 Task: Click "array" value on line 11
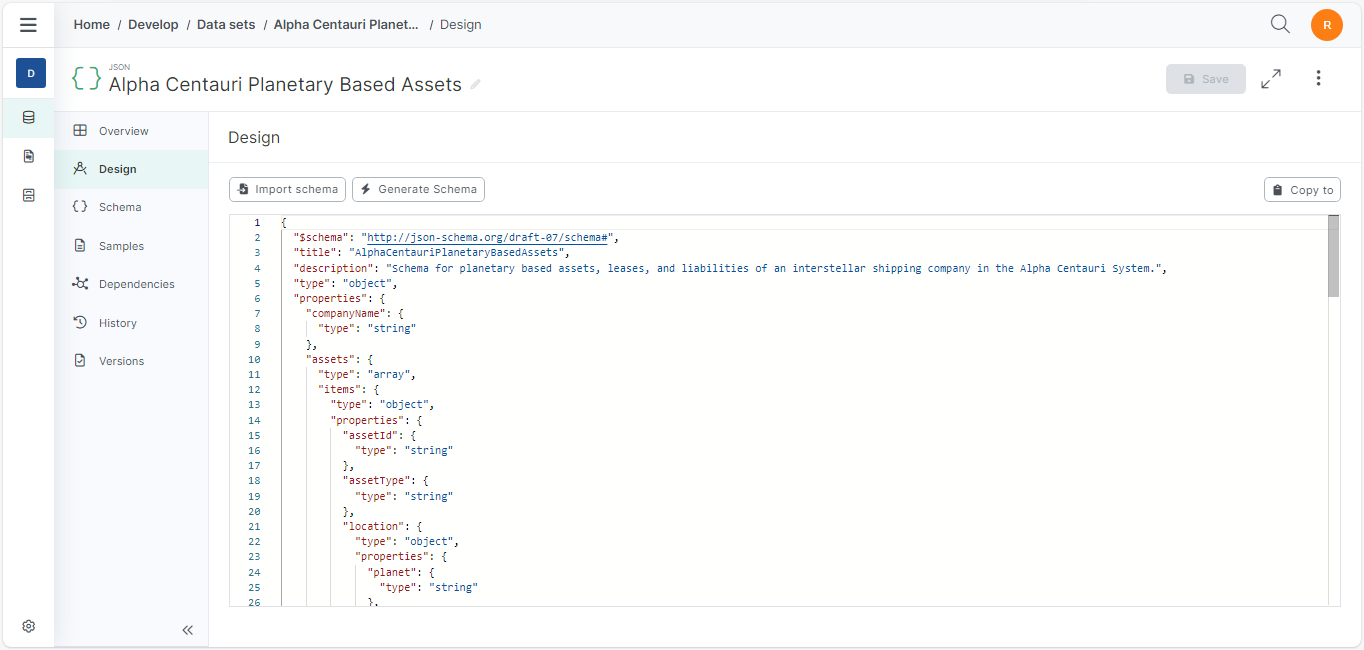click(388, 375)
